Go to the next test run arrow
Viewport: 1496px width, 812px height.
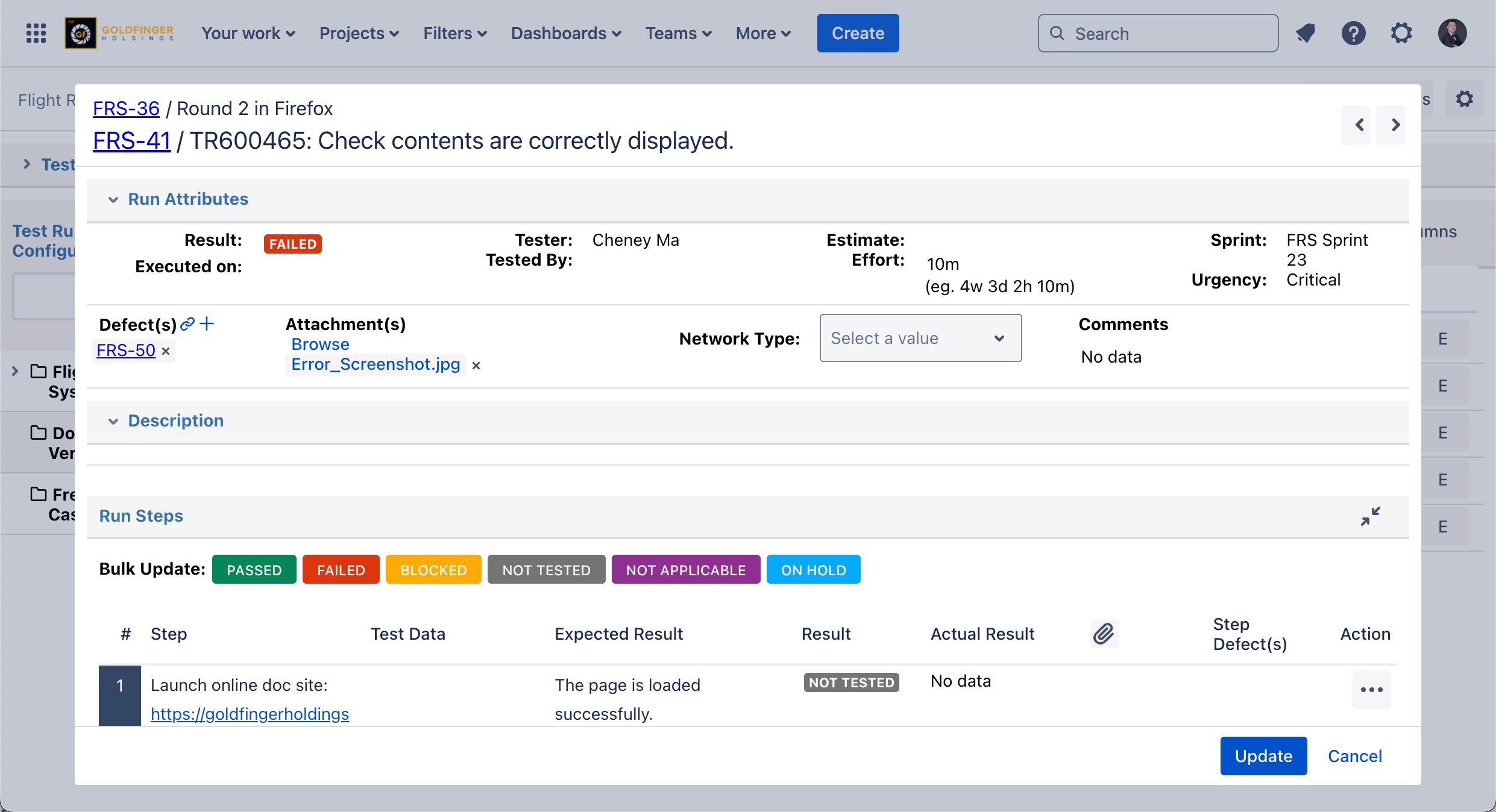tap(1395, 125)
